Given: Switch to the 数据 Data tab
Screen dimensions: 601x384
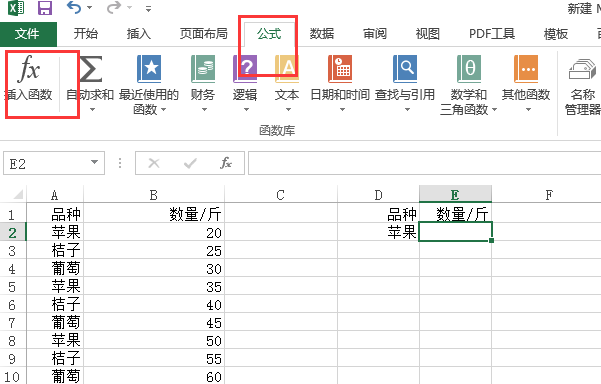Looking at the screenshot, I should click(x=322, y=34).
